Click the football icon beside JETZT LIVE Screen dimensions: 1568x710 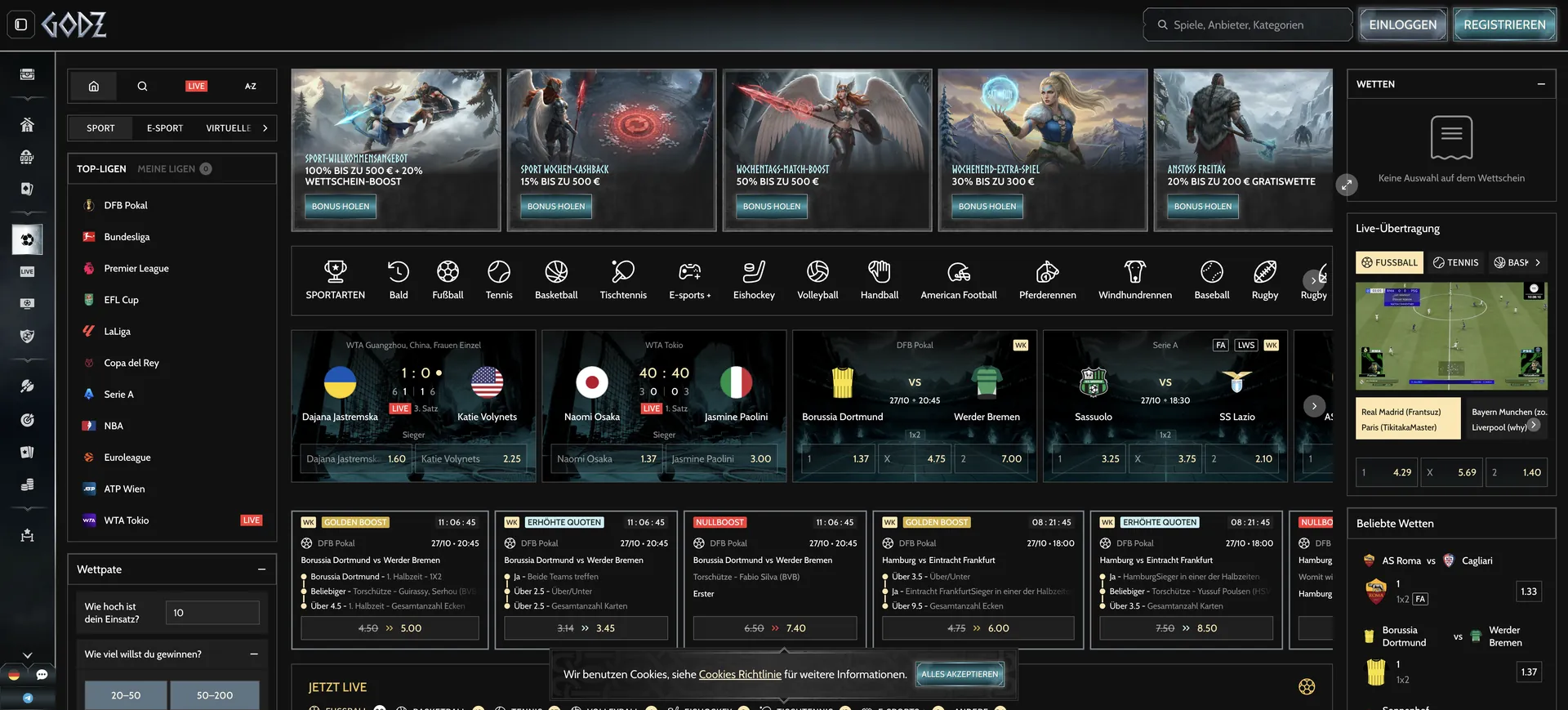point(1307,687)
